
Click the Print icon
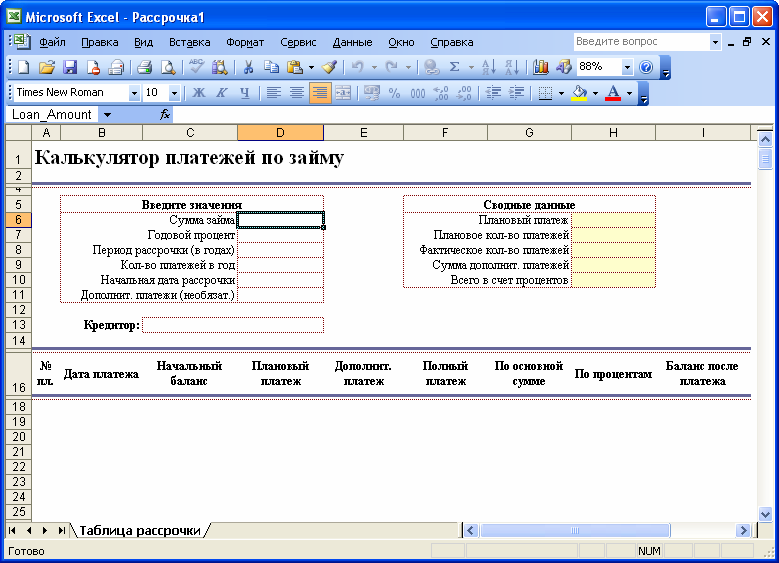pyautogui.click(x=145, y=67)
